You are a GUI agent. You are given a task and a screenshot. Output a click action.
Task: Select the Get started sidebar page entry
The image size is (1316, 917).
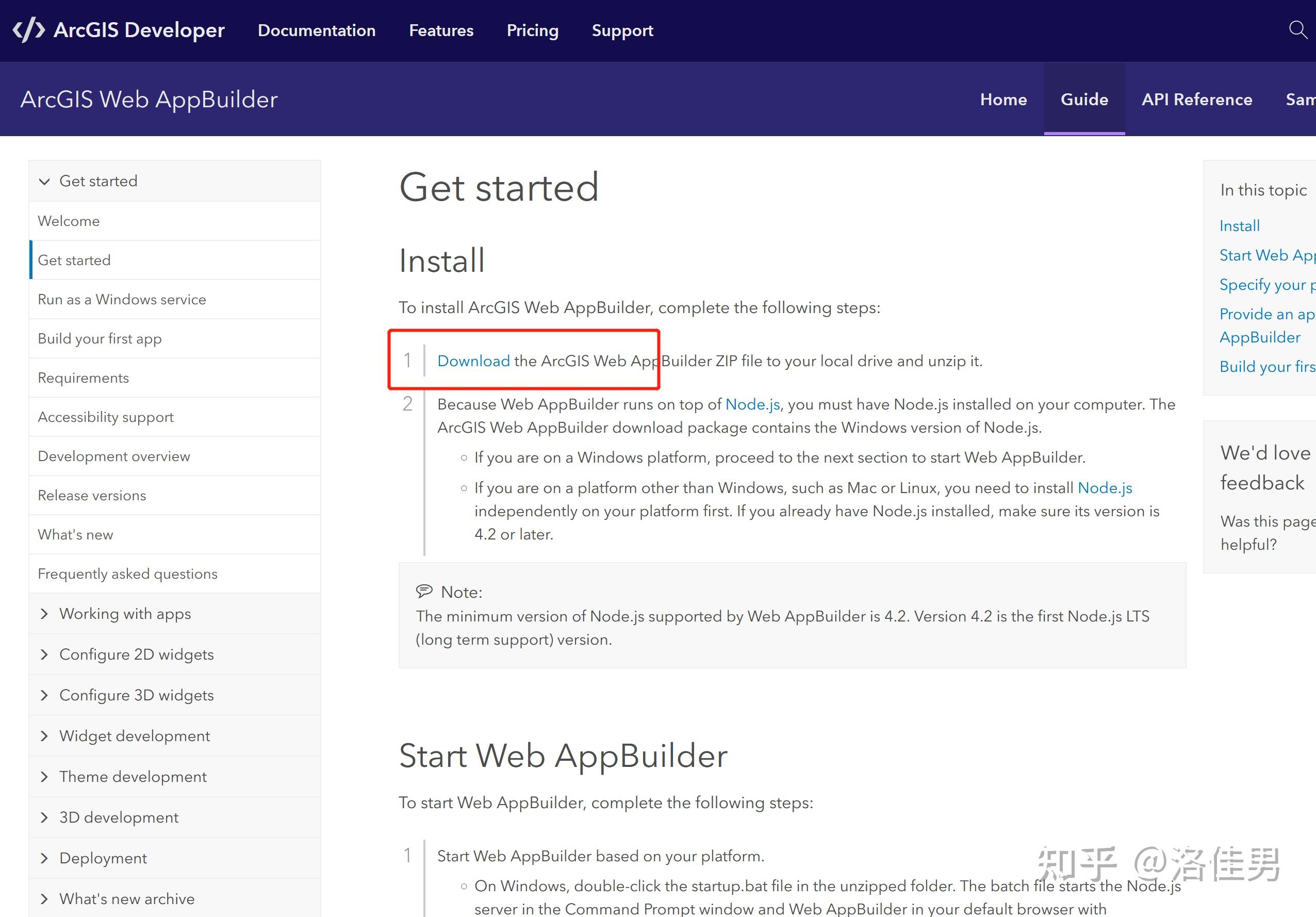tap(175, 260)
